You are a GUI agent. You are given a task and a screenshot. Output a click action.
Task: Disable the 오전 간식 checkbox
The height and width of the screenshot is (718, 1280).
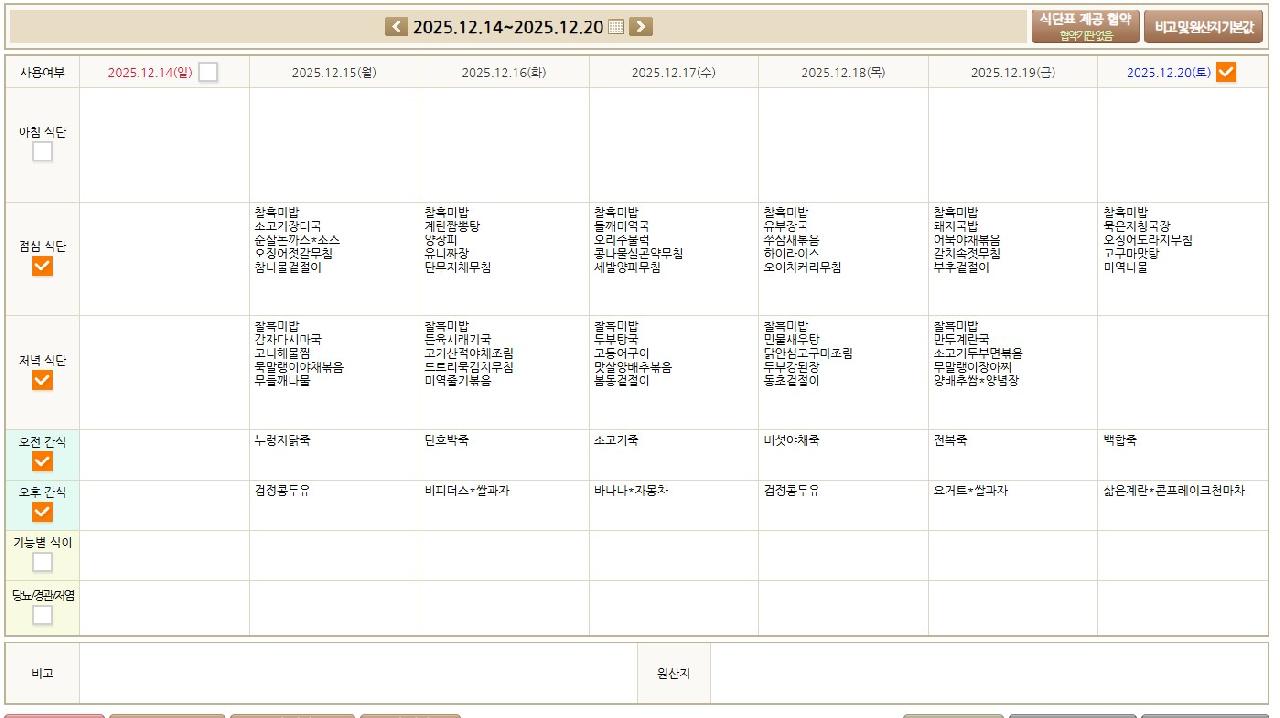pyautogui.click(x=42, y=461)
